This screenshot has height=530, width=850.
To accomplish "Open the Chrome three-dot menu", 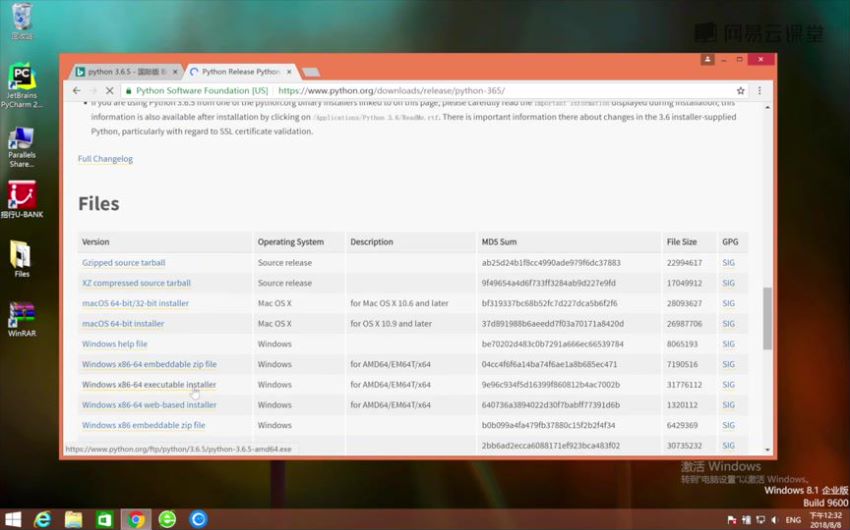I will [x=759, y=91].
